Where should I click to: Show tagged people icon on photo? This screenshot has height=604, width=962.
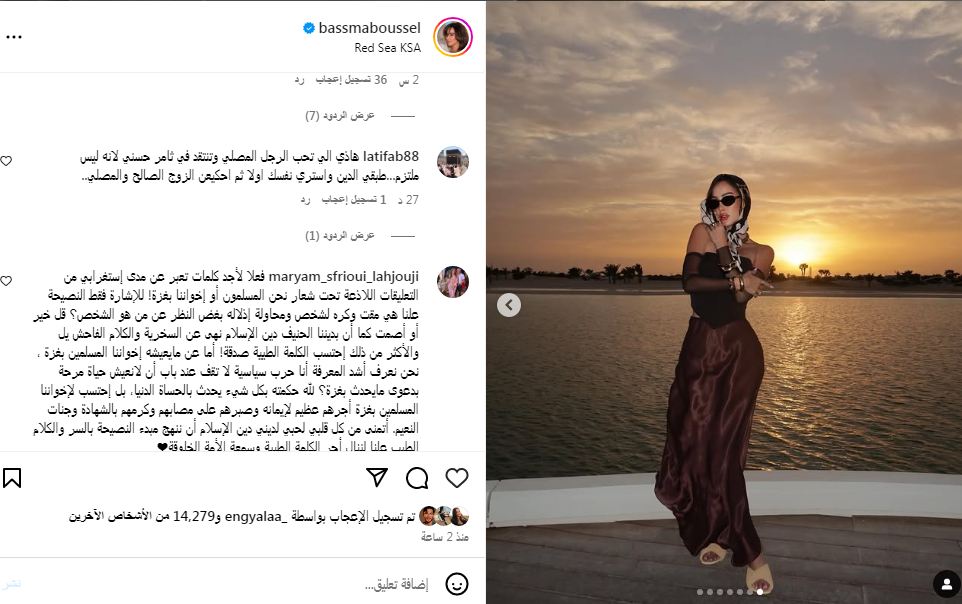(947, 583)
